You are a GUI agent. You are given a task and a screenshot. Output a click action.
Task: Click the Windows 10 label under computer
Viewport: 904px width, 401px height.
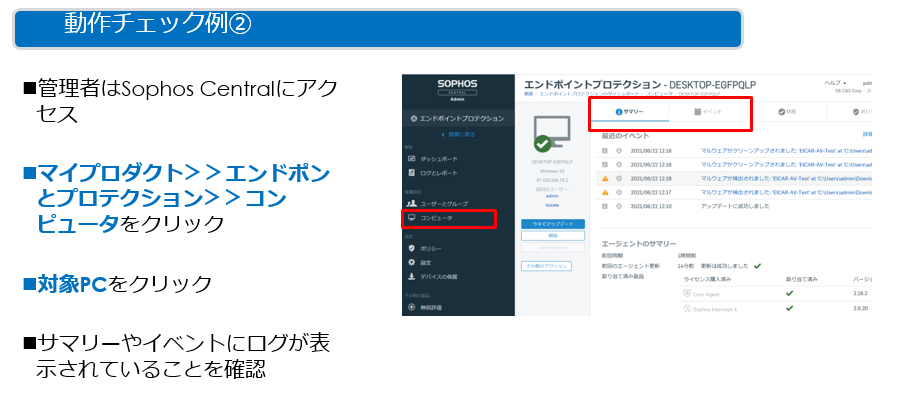click(552, 172)
